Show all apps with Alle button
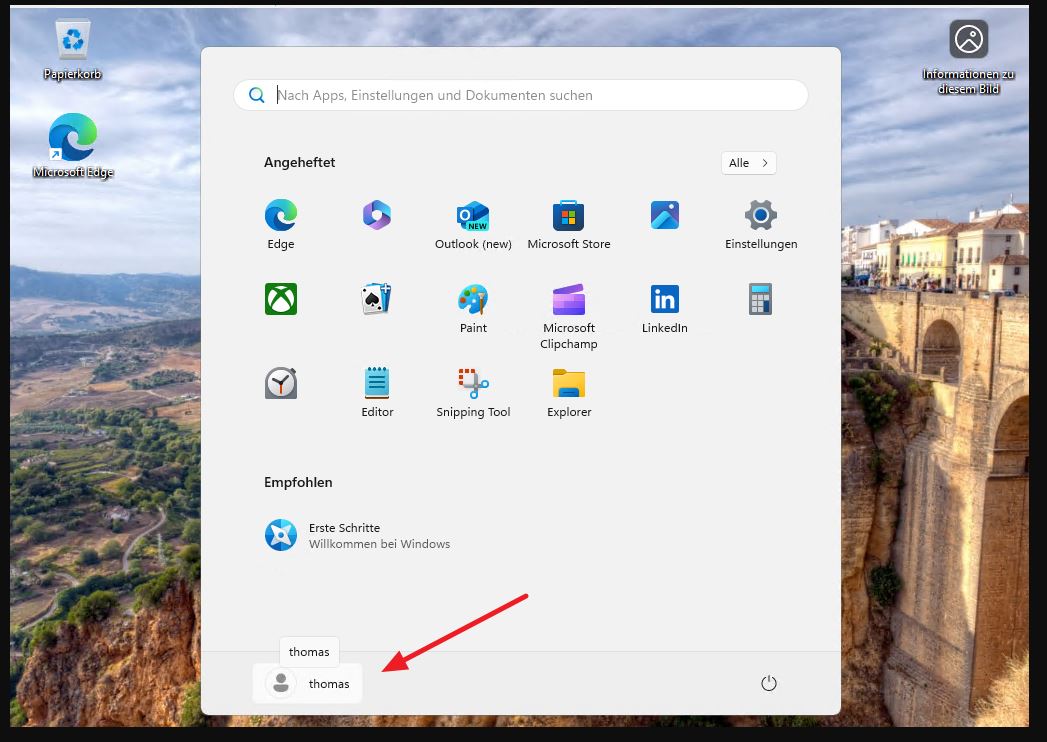Screen dimensions: 1047x742 pos(749,163)
